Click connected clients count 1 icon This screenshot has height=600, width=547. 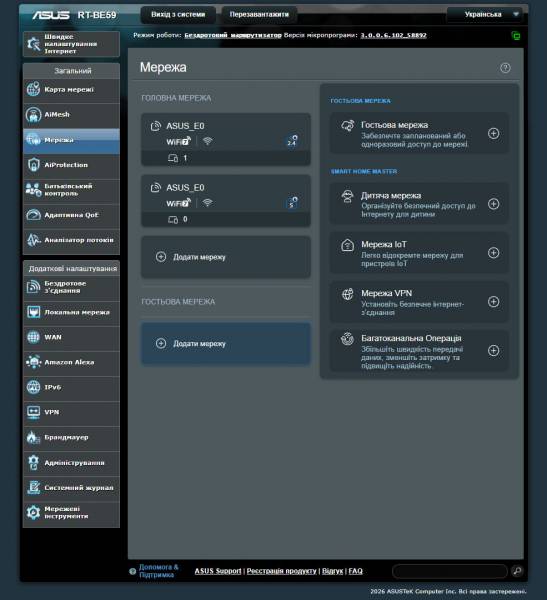click(173, 158)
